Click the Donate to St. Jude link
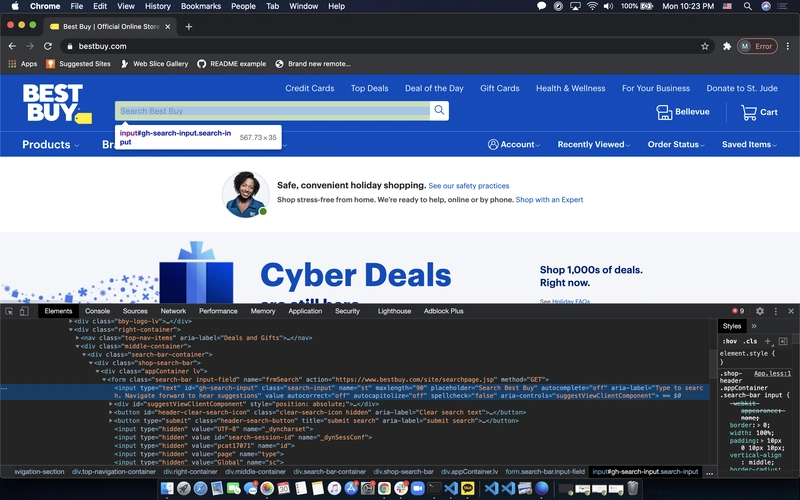The image size is (800, 500). tap(742, 88)
